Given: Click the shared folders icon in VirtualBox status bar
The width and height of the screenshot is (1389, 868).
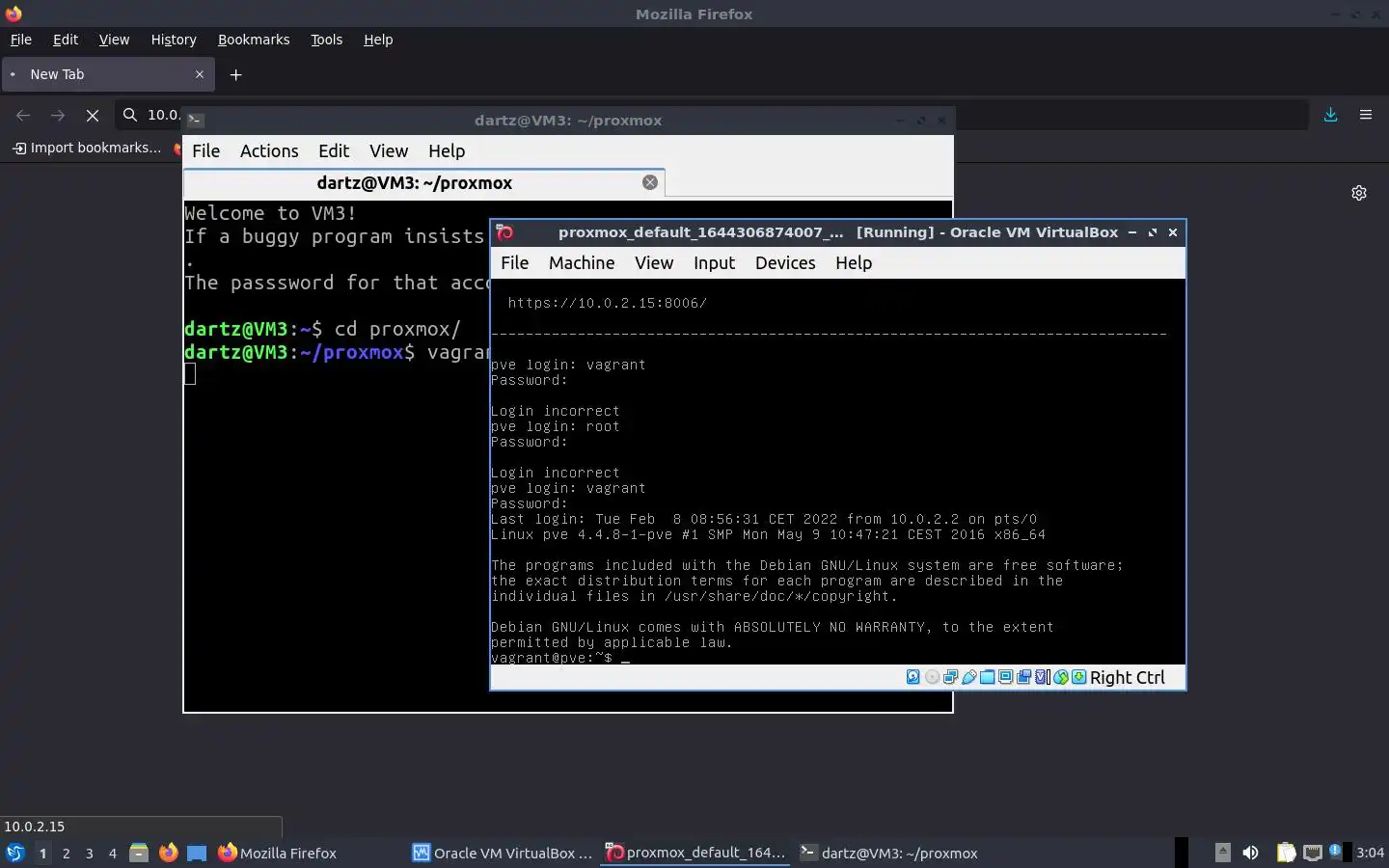Looking at the screenshot, I should click(x=987, y=677).
